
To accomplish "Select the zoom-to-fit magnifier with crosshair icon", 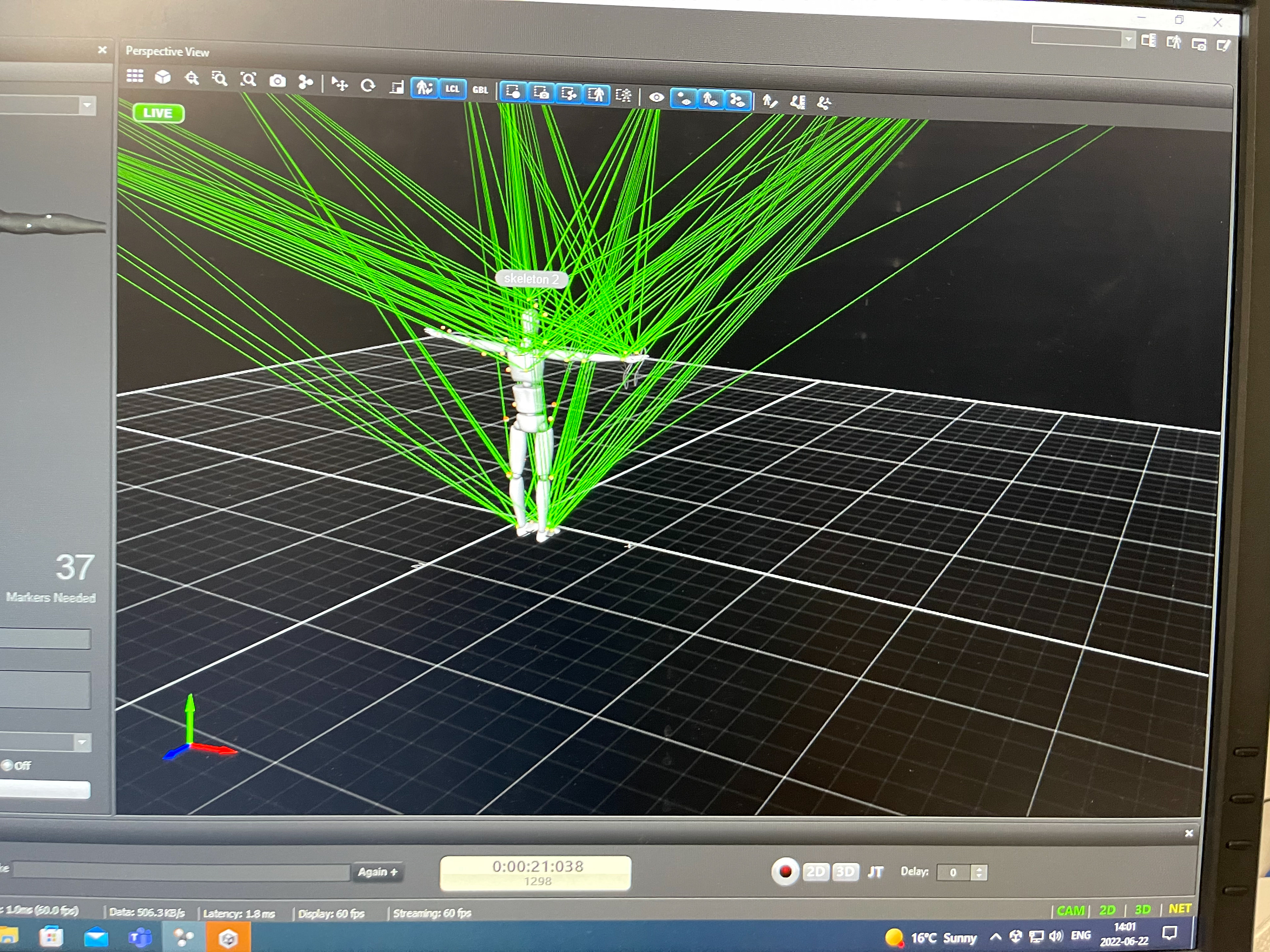I will click(x=192, y=78).
